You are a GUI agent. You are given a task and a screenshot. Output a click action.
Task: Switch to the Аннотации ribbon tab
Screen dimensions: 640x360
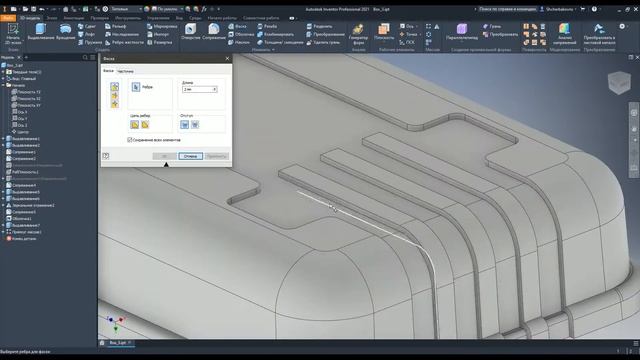[x=74, y=18]
